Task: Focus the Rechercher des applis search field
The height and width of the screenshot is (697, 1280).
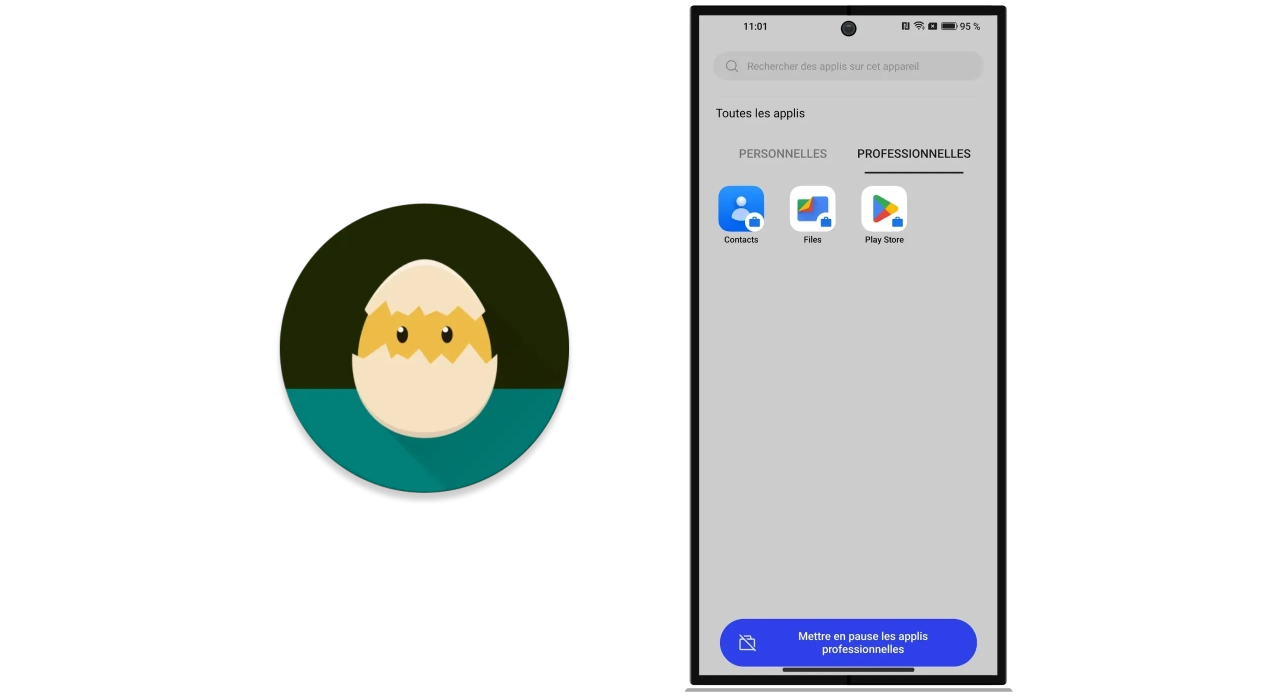Action: [x=848, y=66]
